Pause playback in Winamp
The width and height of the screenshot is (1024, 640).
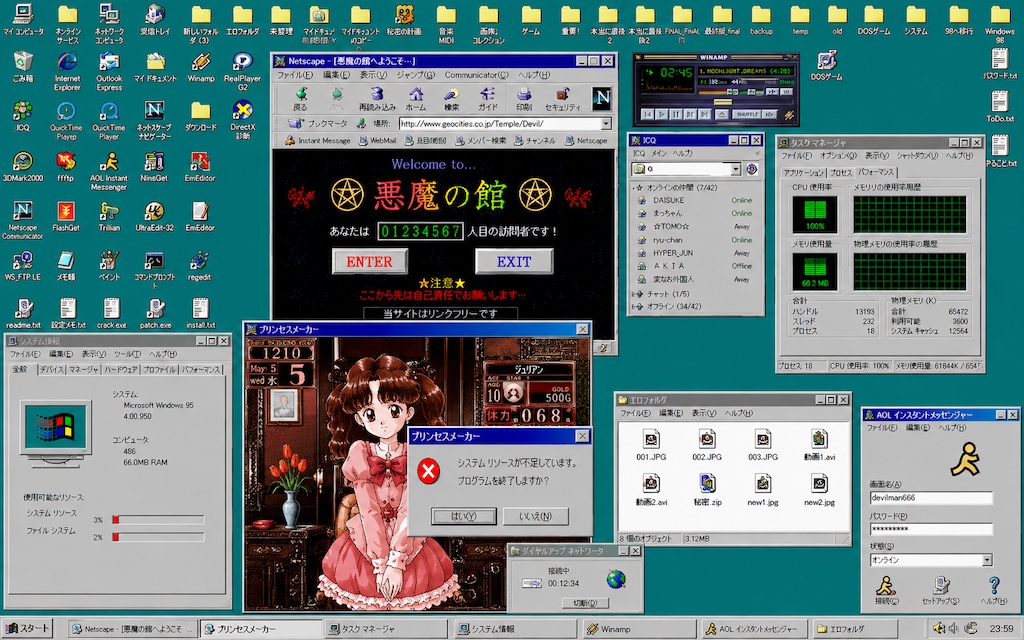[x=676, y=114]
